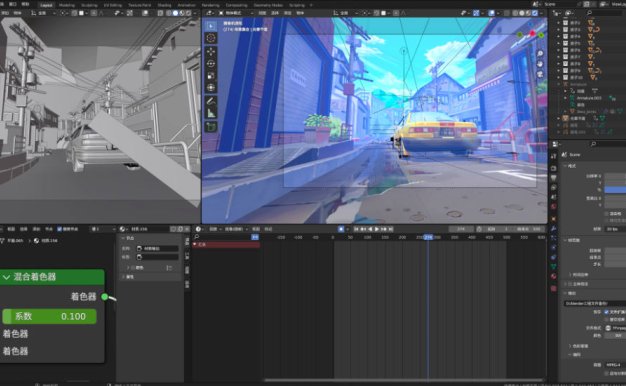The width and height of the screenshot is (626, 386).
Task: Switch right viewport to solid shading
Action: [x=522, y=13]
